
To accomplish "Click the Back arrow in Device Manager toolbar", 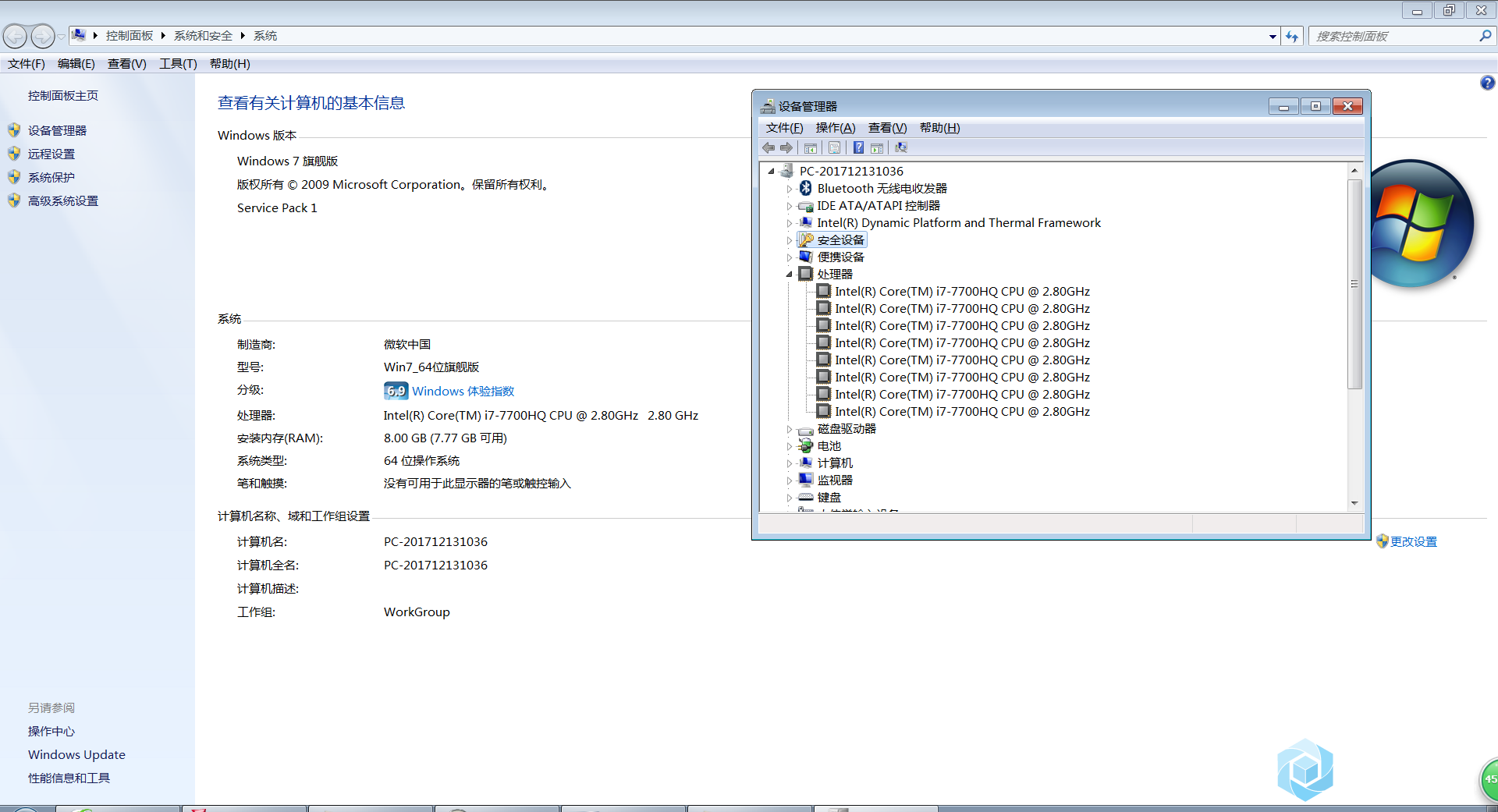I will point(769,147).
